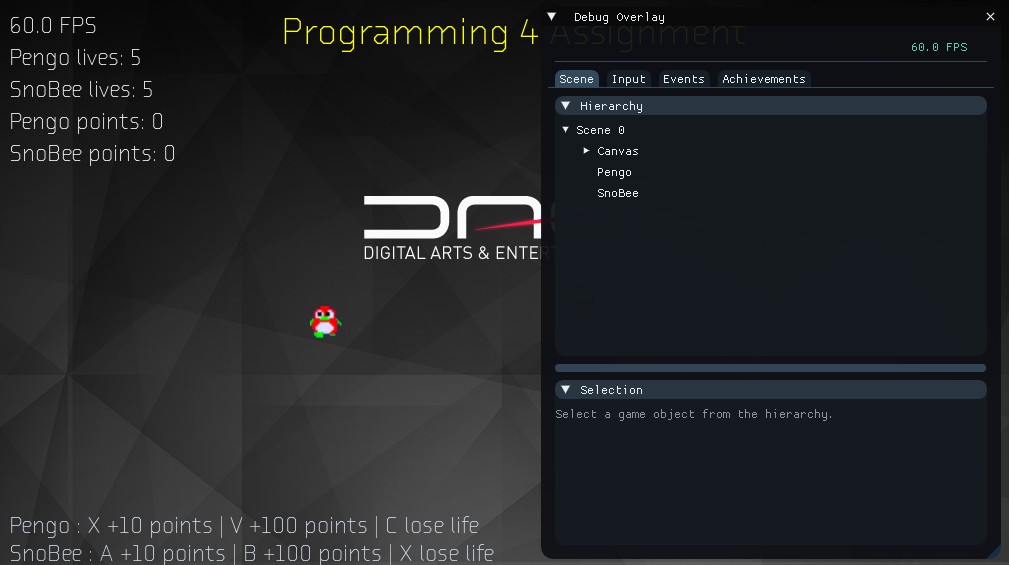Click the SnoBee controls instruction line
The height and width of the screenshot is (565, 1009).
click(252, 553)
